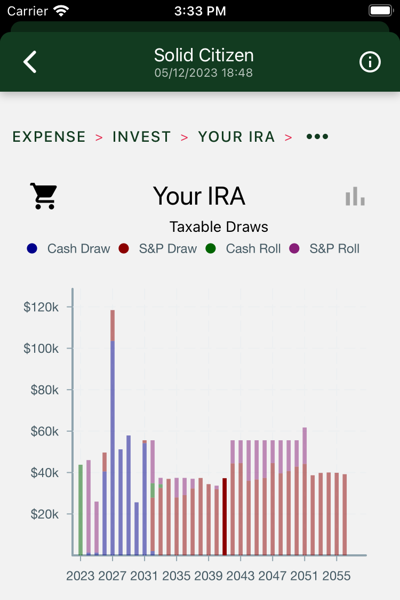Screen dimensions: 400x600
Task: Toggle the S&P Roll legend series
Action: point(325,249)
